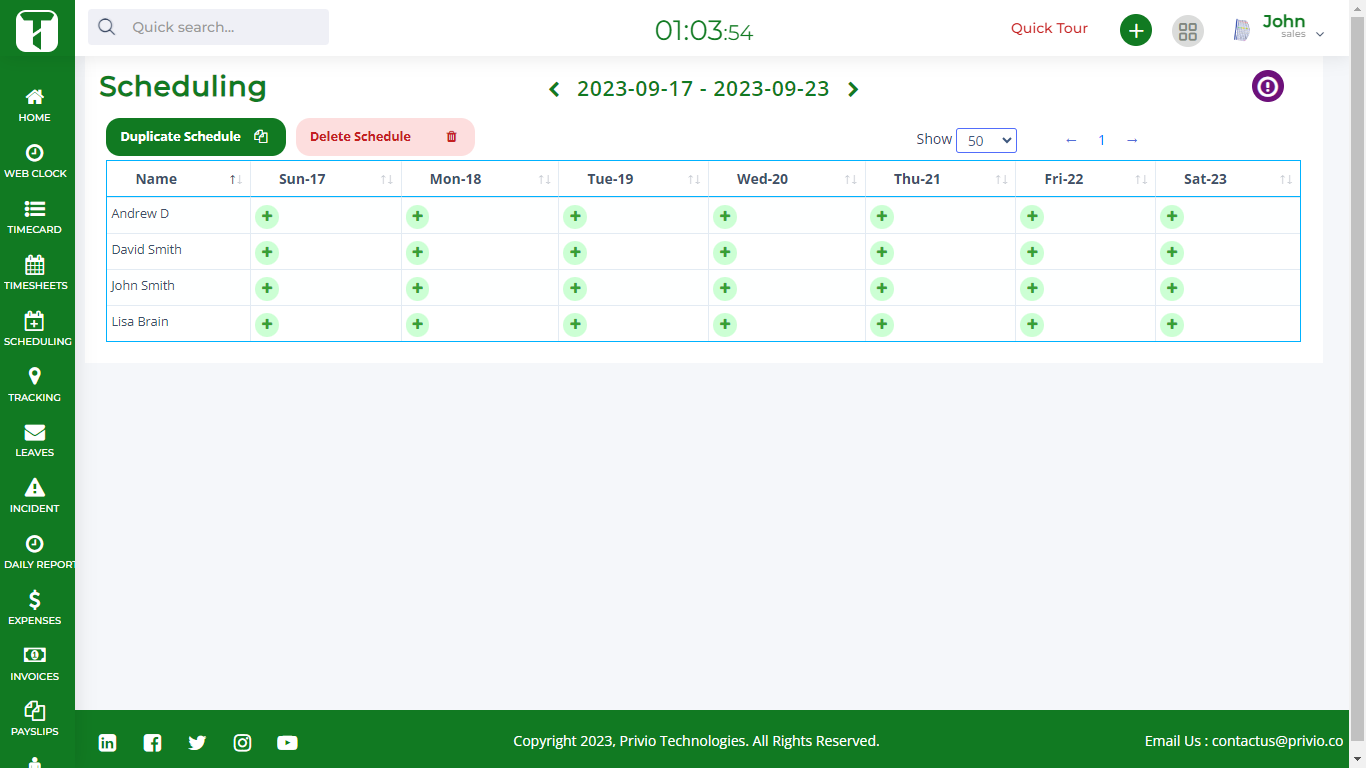Click the Lisa Brain name cell
This screenshot has width=1366, height=768.
tap(178, 323)
